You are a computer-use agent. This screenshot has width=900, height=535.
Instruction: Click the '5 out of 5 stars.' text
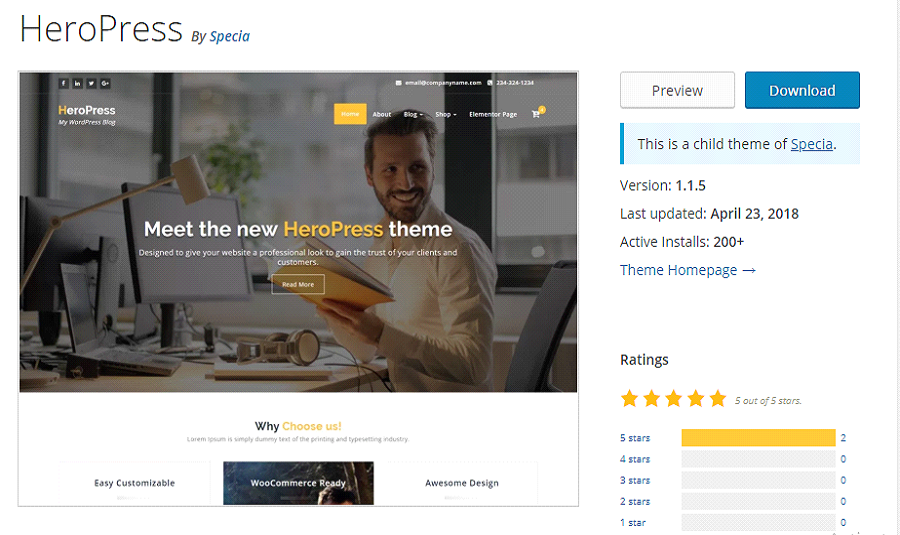768,401
